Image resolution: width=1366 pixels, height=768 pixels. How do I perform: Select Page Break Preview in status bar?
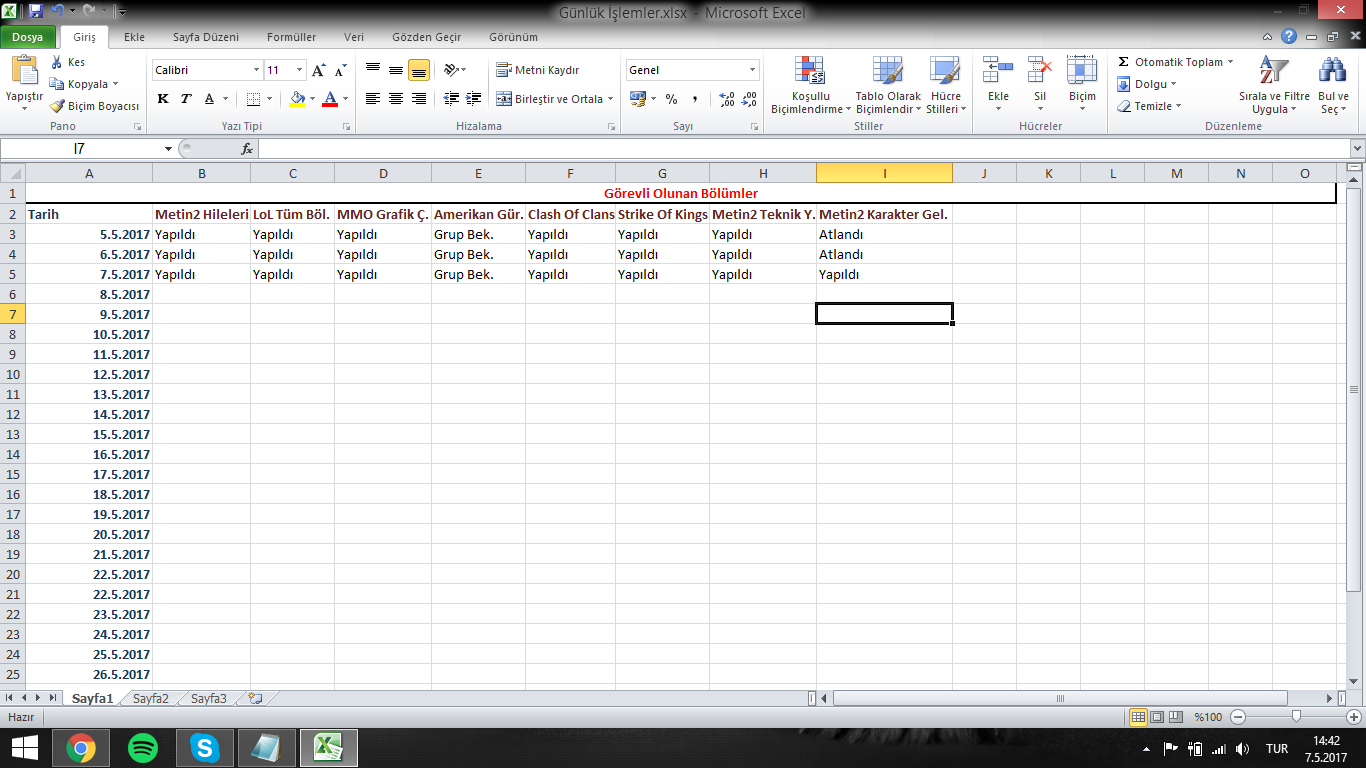1175,717
